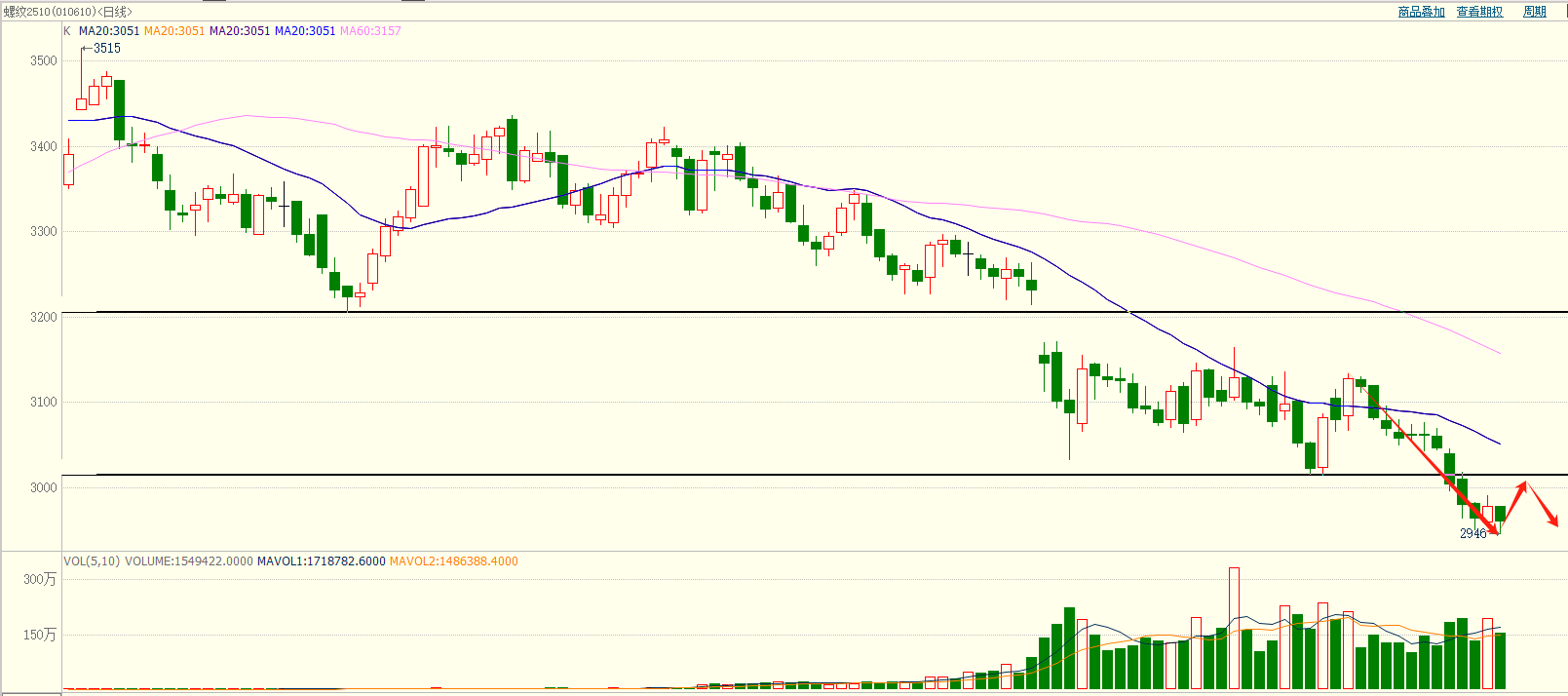Select the orange MA20:3051 label
This screenshot has width=1568, height=696.
tap(174, 31)
